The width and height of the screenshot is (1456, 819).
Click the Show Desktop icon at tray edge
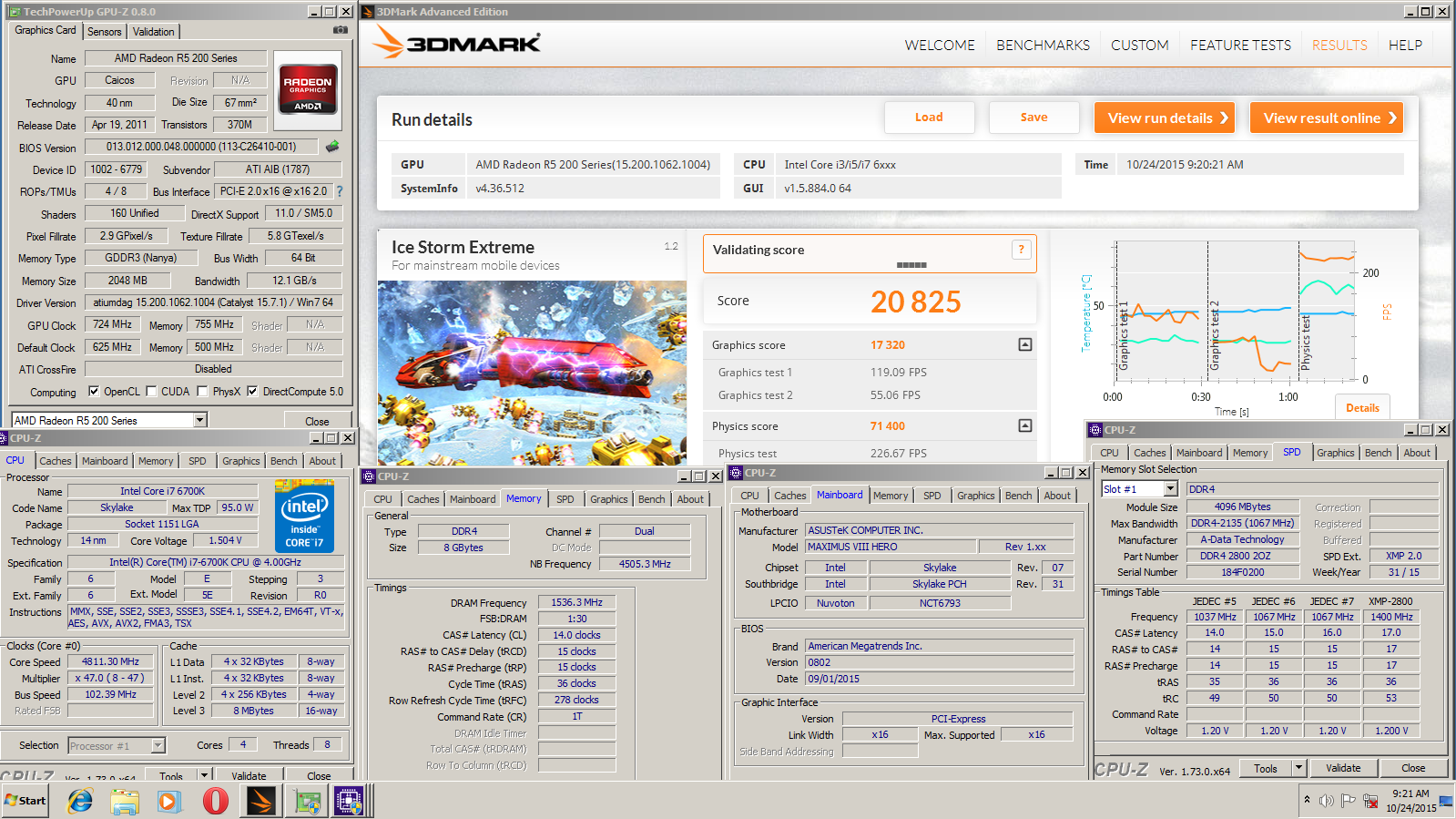coord(1447,801)
